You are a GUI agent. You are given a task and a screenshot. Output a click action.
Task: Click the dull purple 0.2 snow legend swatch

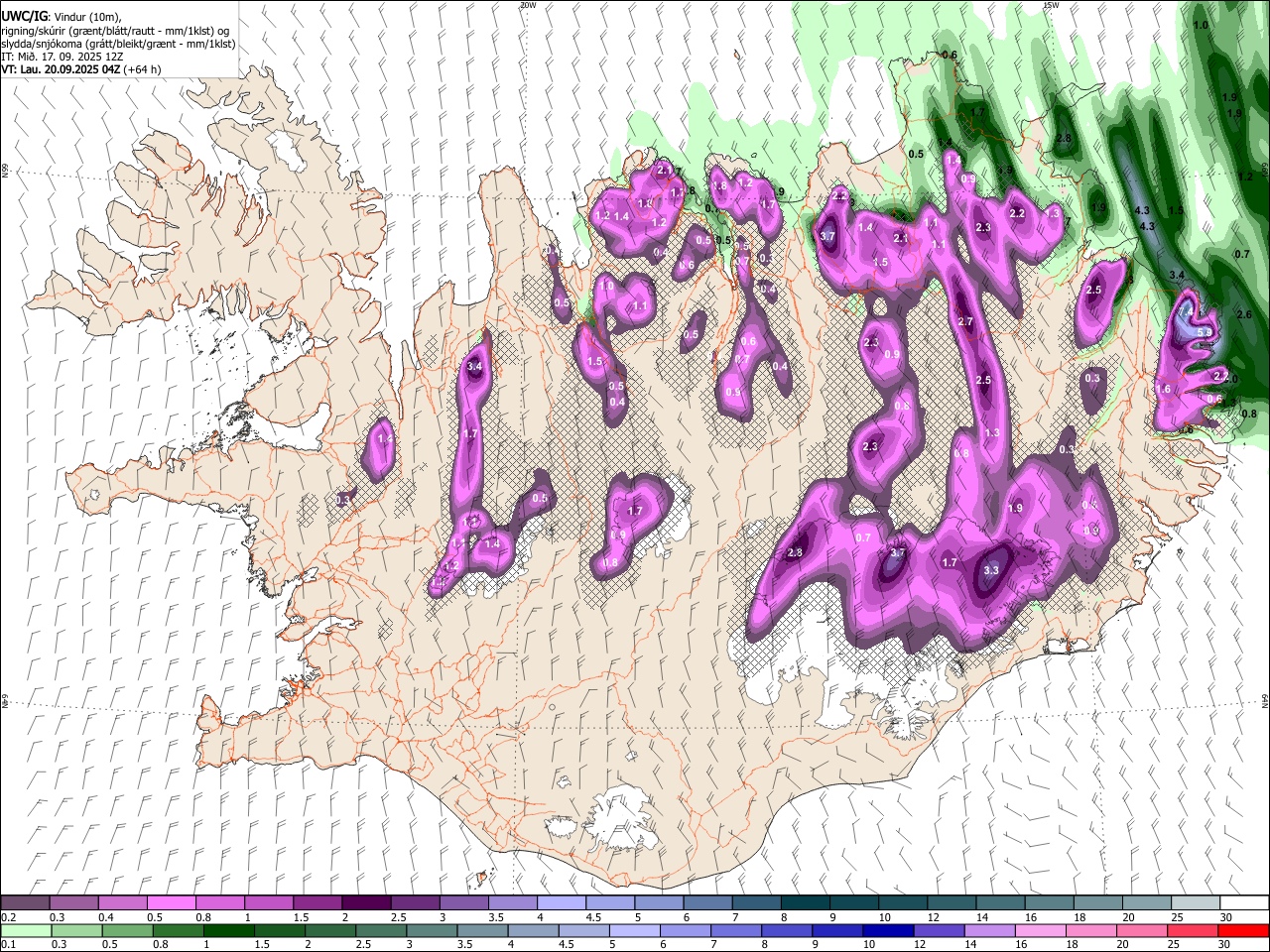[25, 903]
